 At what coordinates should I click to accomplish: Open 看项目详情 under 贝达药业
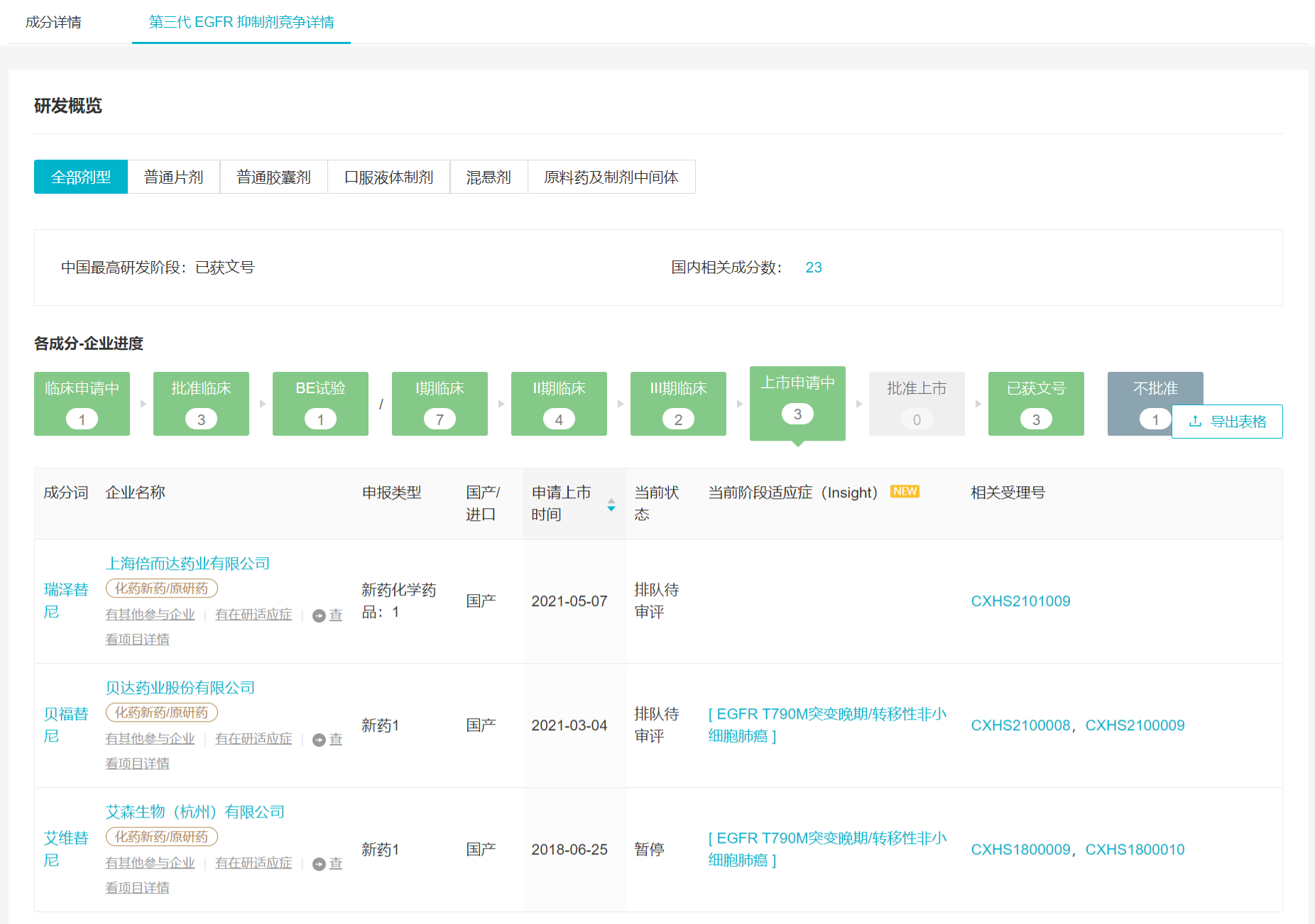[x=138, y=764]
